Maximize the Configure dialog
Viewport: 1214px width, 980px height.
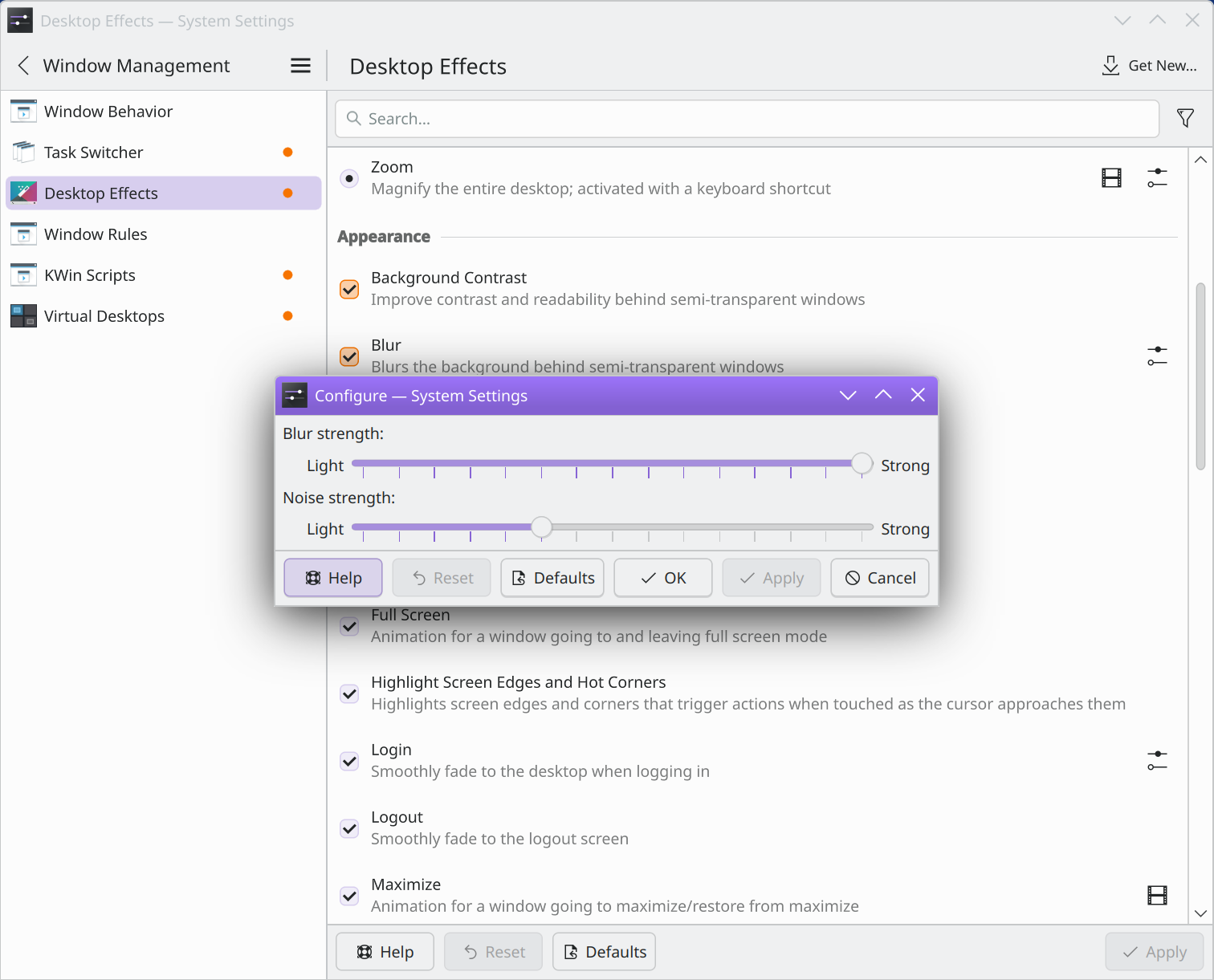883,395
